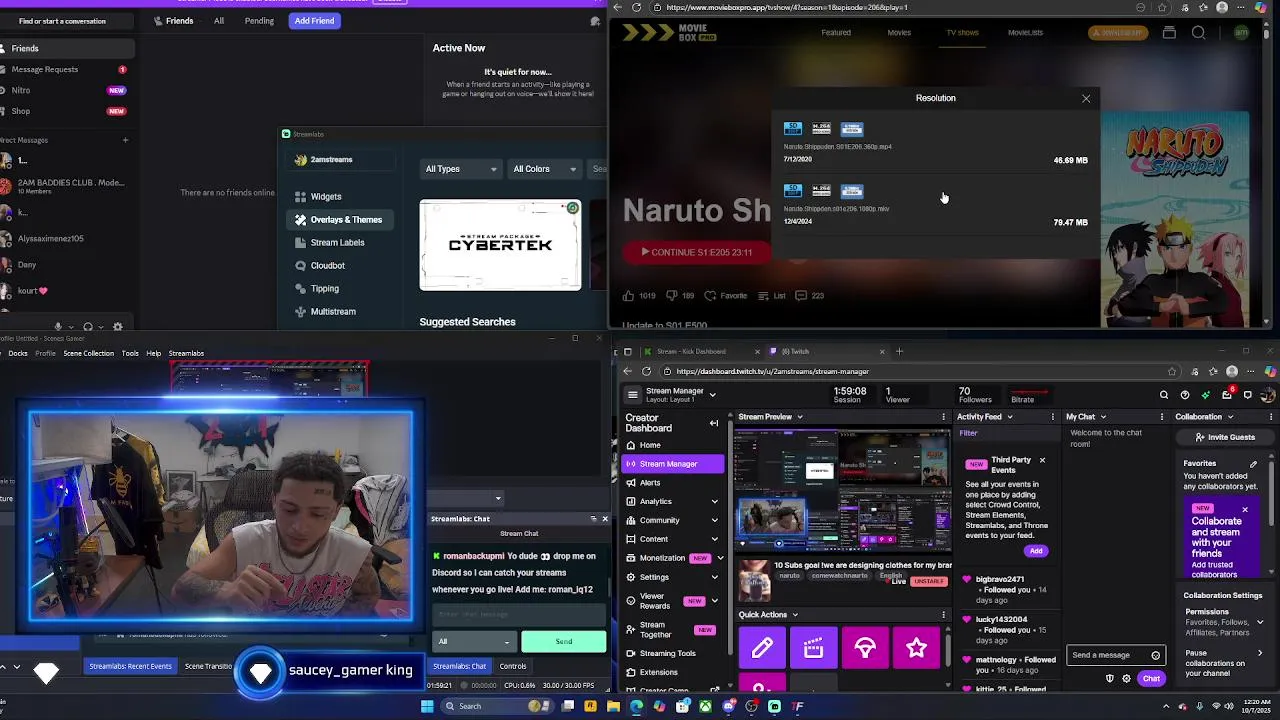
Task: Expand the All Colors filter dropdown
Action: click(544, 169)
